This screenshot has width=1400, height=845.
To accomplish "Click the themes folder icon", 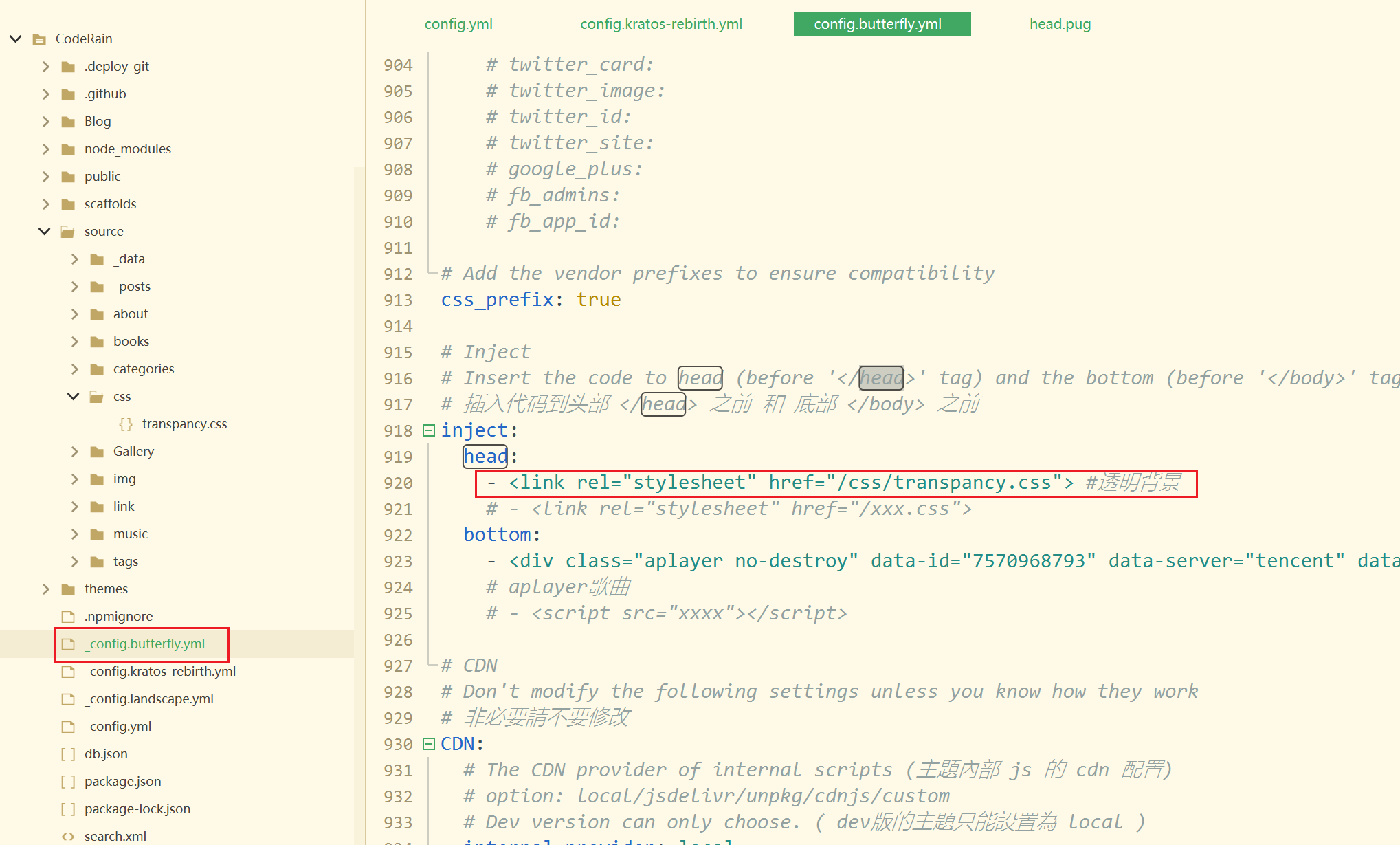I will click(x=68, y=589).
